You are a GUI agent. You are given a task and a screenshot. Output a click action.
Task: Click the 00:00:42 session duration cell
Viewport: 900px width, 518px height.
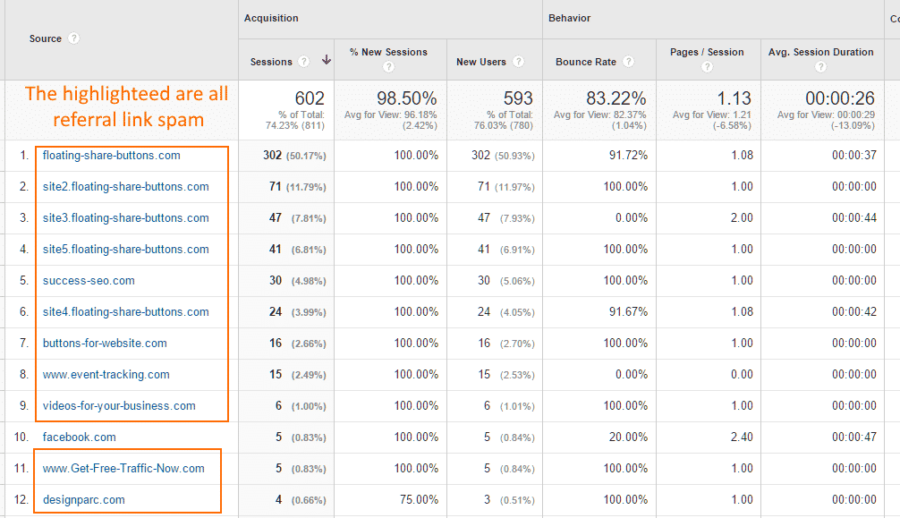point(854,312)
